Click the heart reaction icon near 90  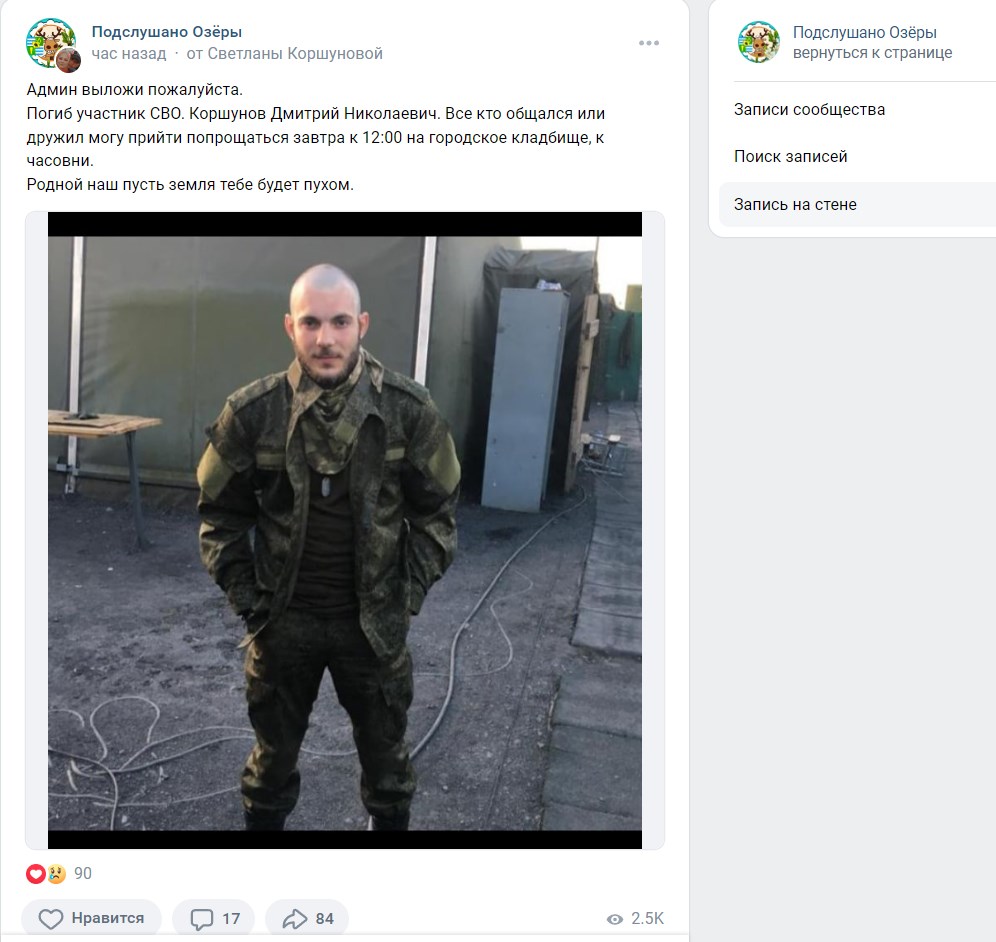coord(36,874)
